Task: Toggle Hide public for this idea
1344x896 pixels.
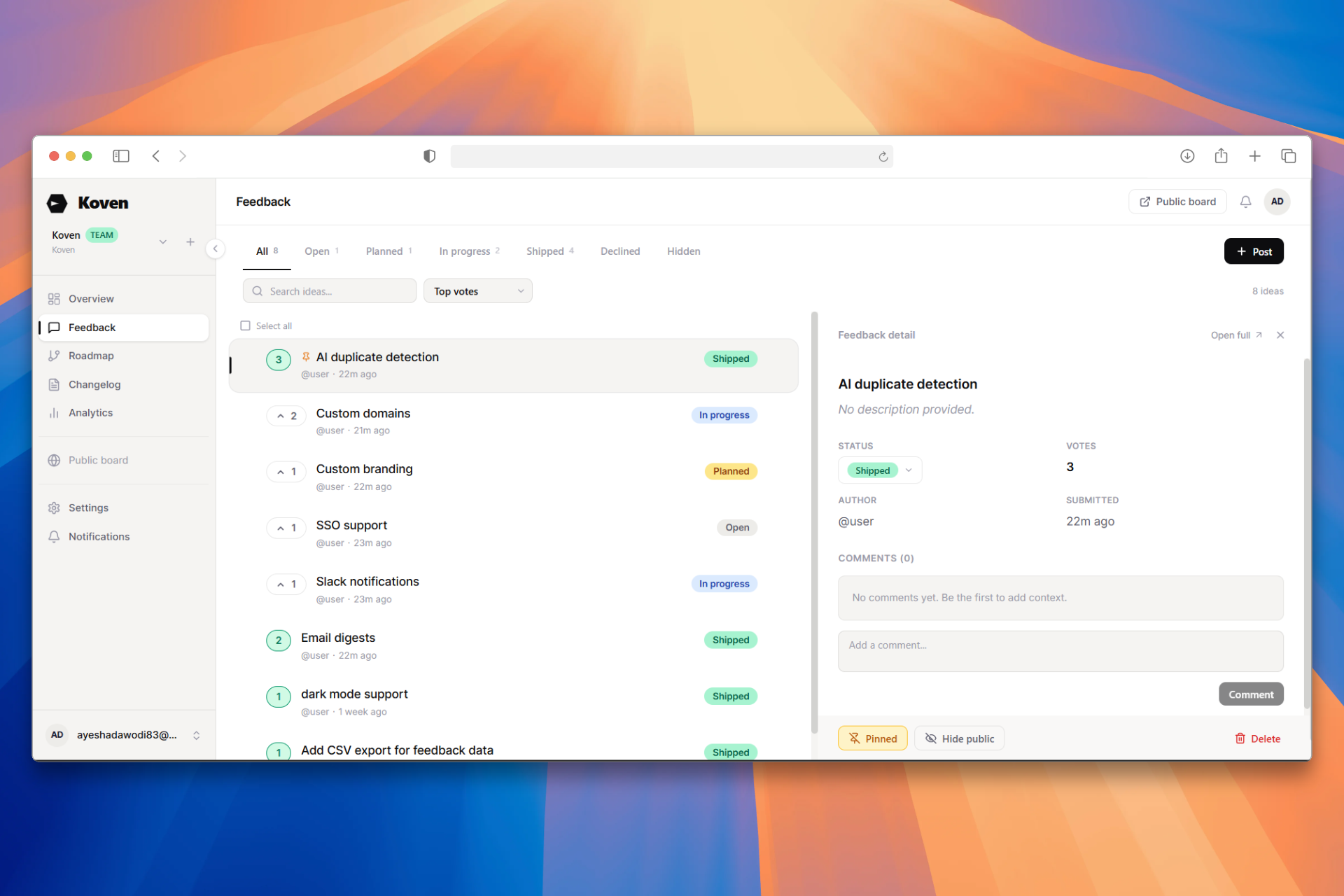Action: coord(959,738)
